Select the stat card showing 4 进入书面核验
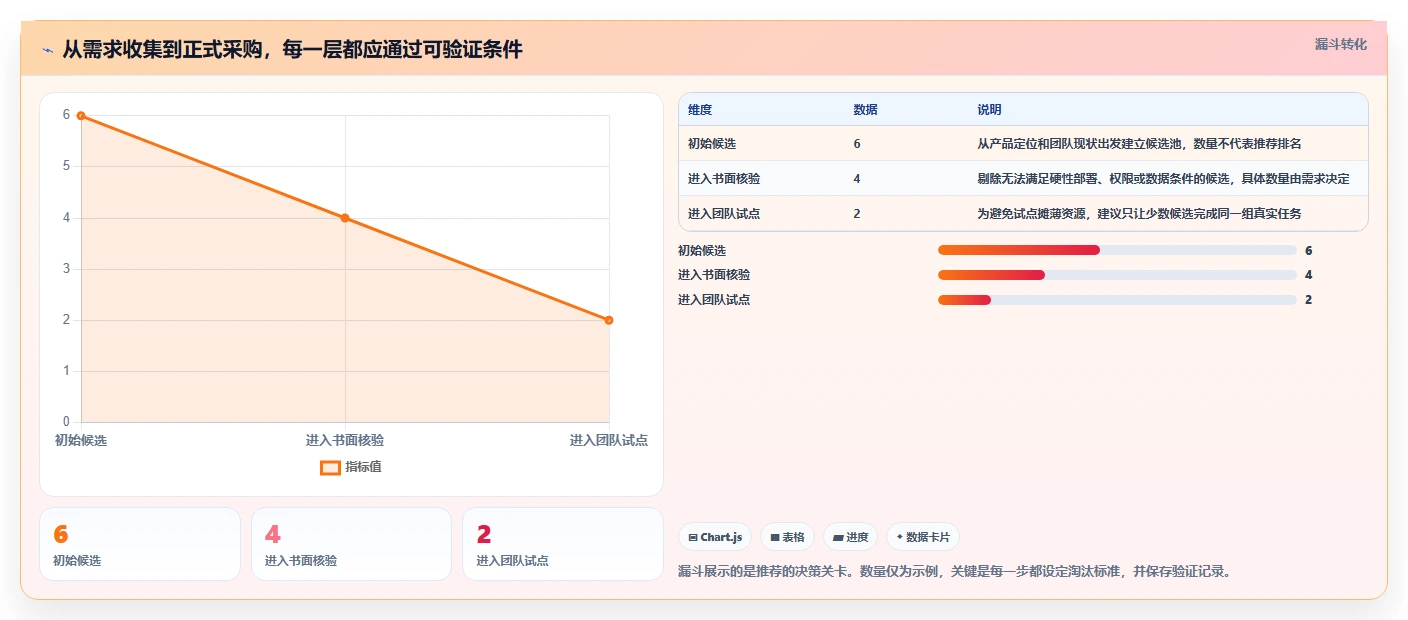Viewport: 1408px width, 620px height. [x=351, y=544]
